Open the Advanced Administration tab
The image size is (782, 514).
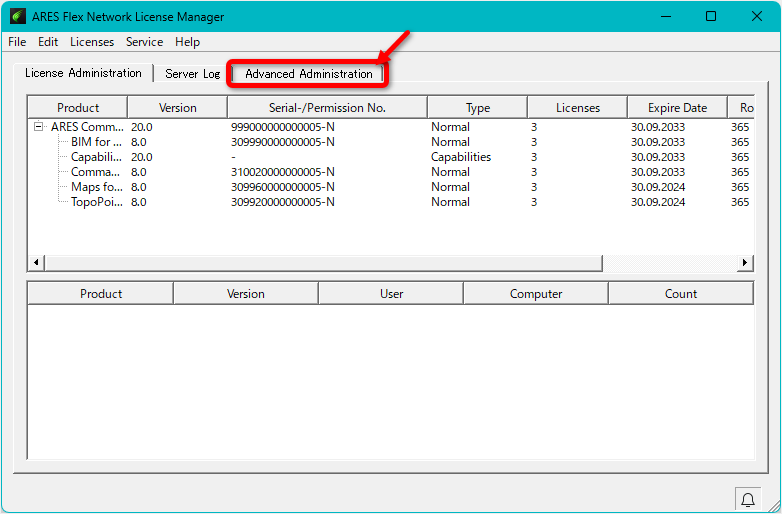(x=309, y=74)
